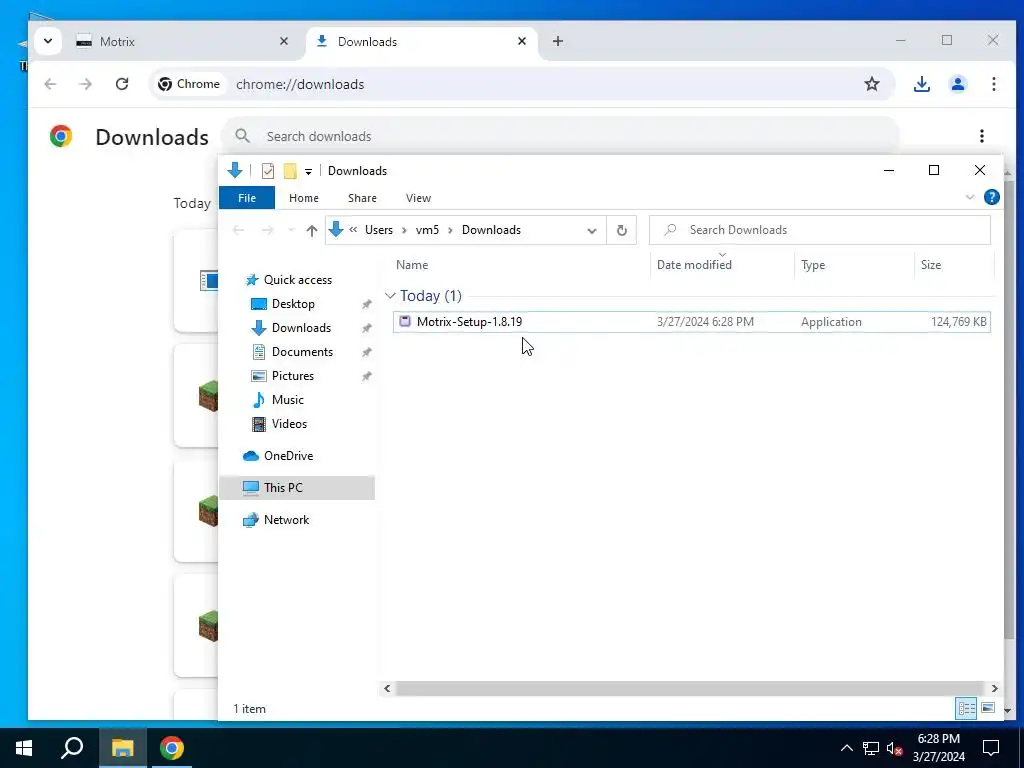1024x768 pixels.
Task: Open Explorer Home ribbon tab
Action: [304, 198]
